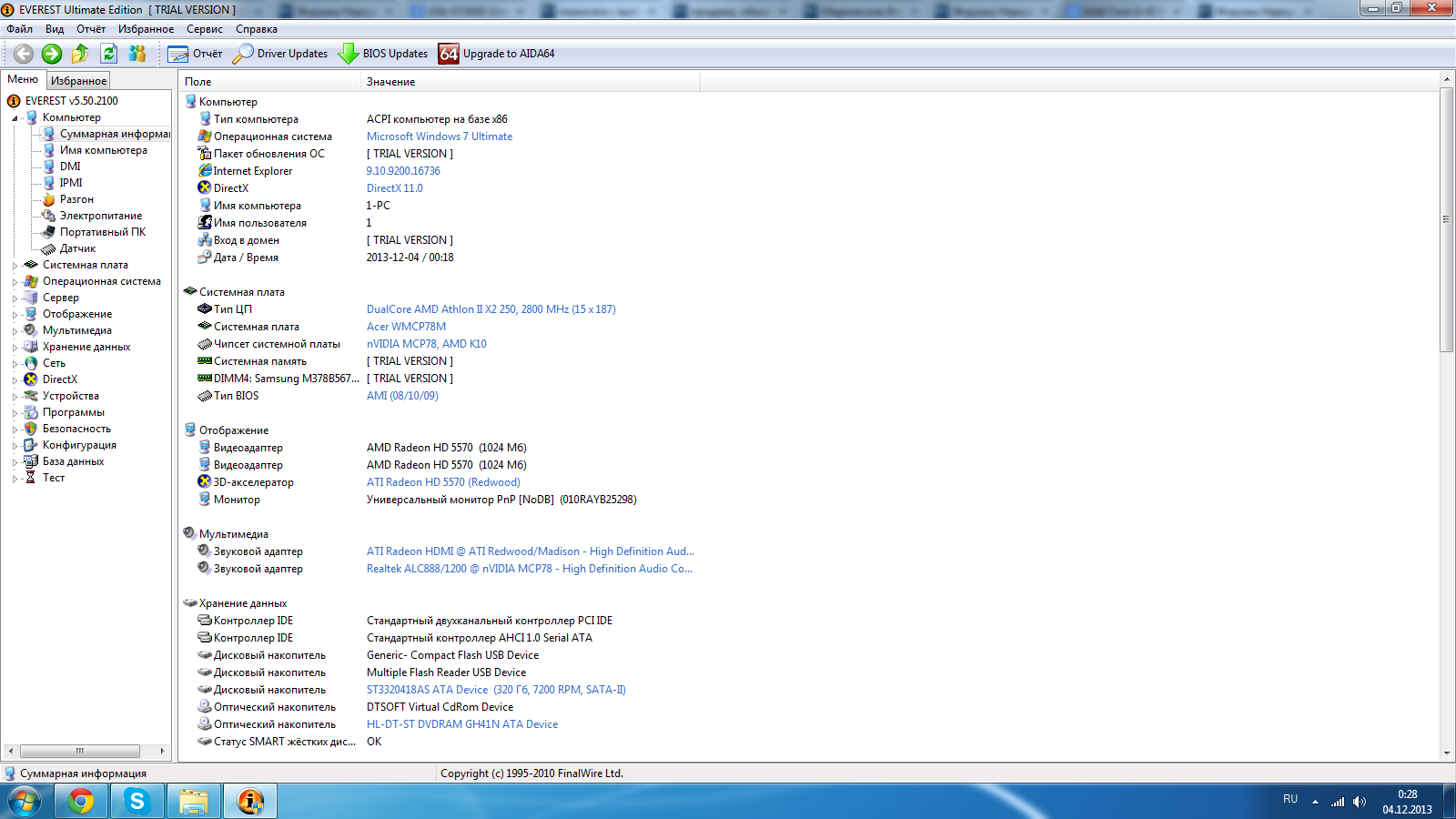
Task: Open the Отчёт menu in menu bar
Action: coord(91,29)
